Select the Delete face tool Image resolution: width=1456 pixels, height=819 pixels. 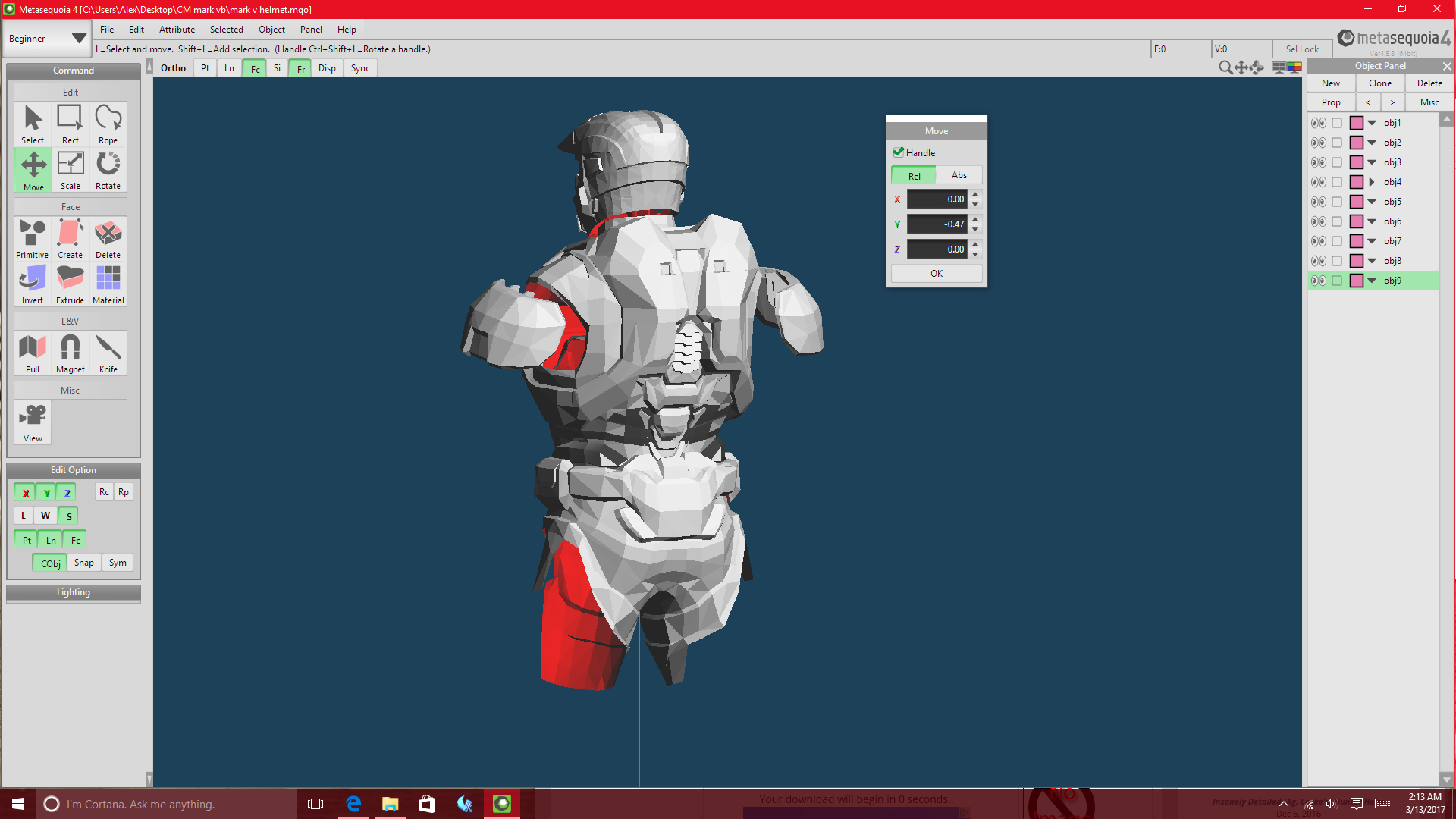point(108,239)
